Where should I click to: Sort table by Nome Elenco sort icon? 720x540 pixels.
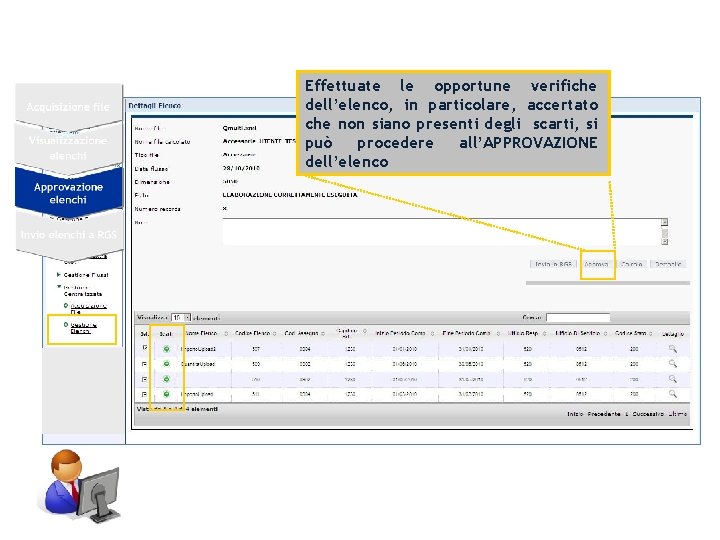tap(225, 333)
